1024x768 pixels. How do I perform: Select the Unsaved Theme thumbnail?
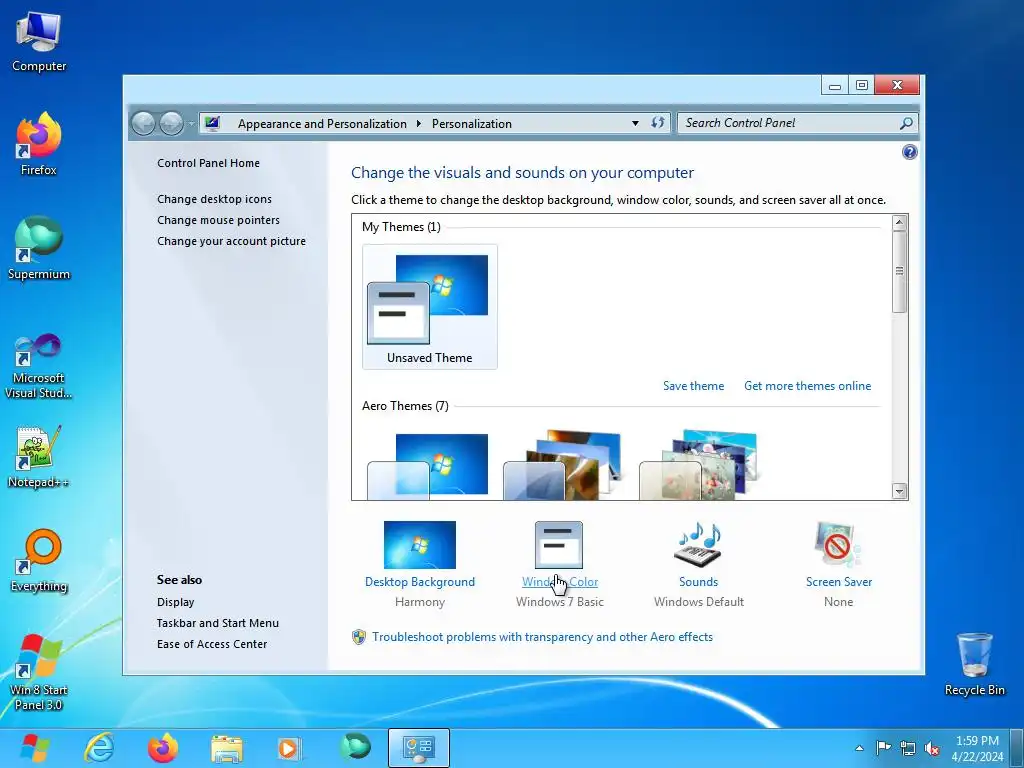(429, 307)
